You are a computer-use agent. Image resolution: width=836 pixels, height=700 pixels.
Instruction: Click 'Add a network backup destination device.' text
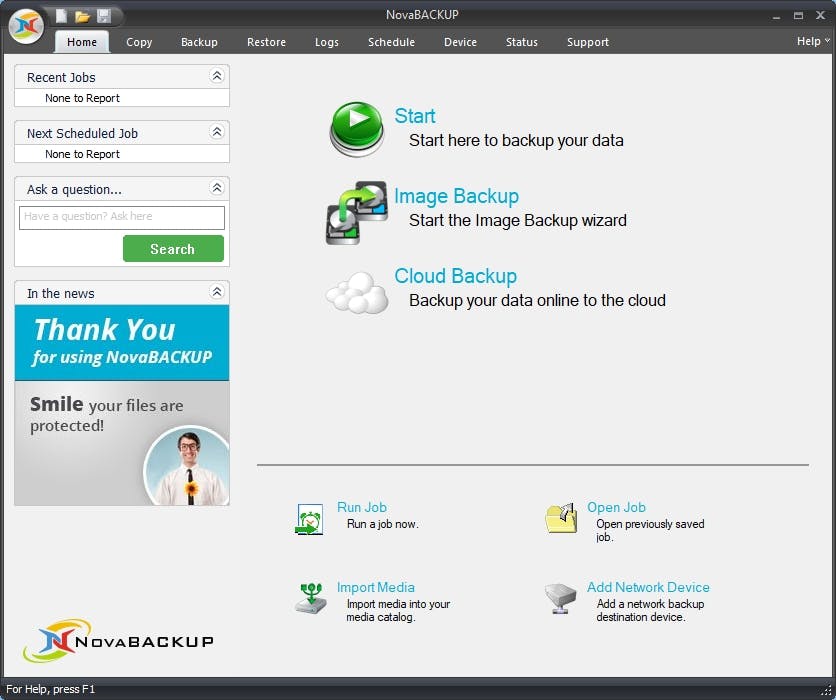point(650,610)
